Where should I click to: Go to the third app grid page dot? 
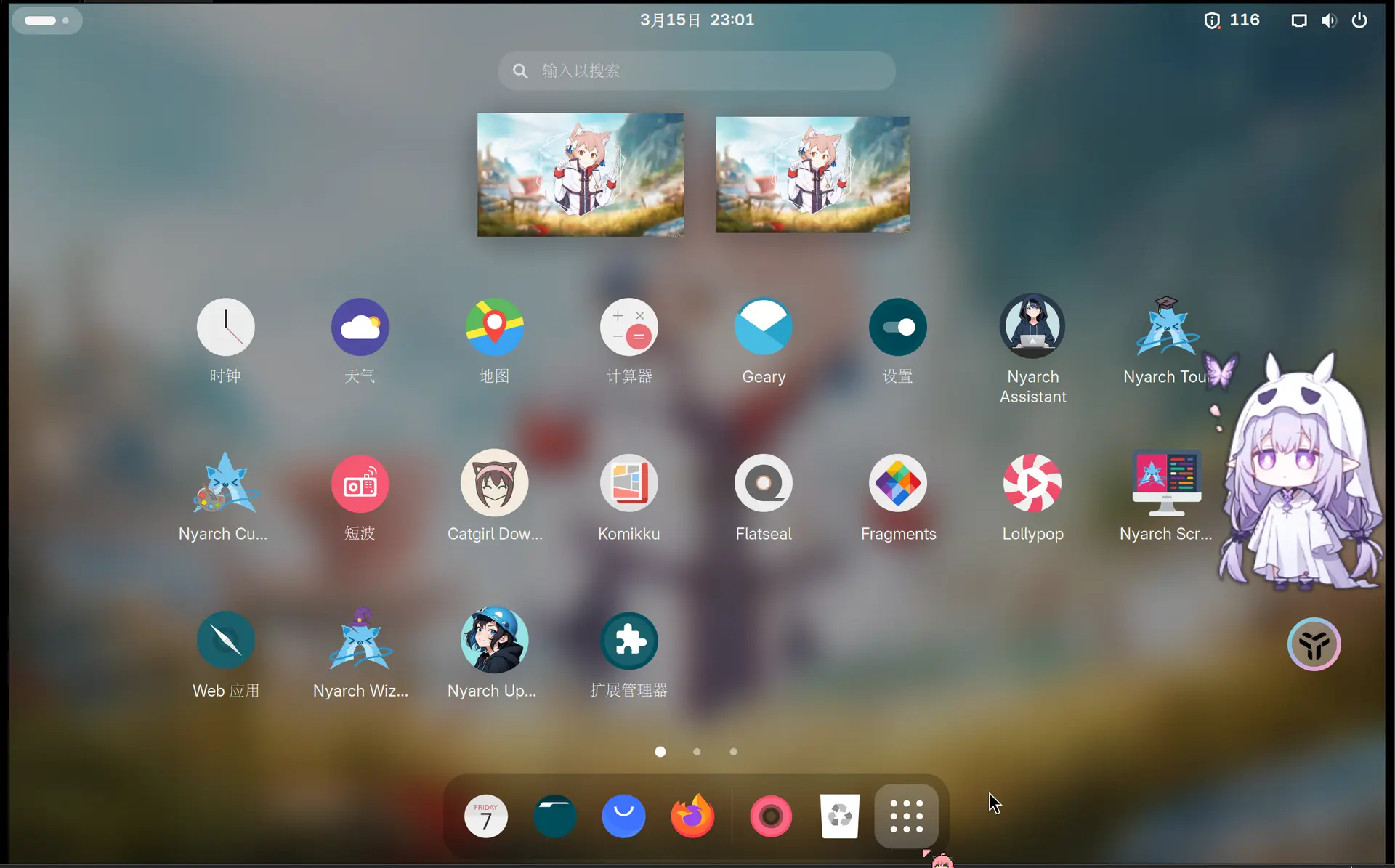click(x=733, y=752)
